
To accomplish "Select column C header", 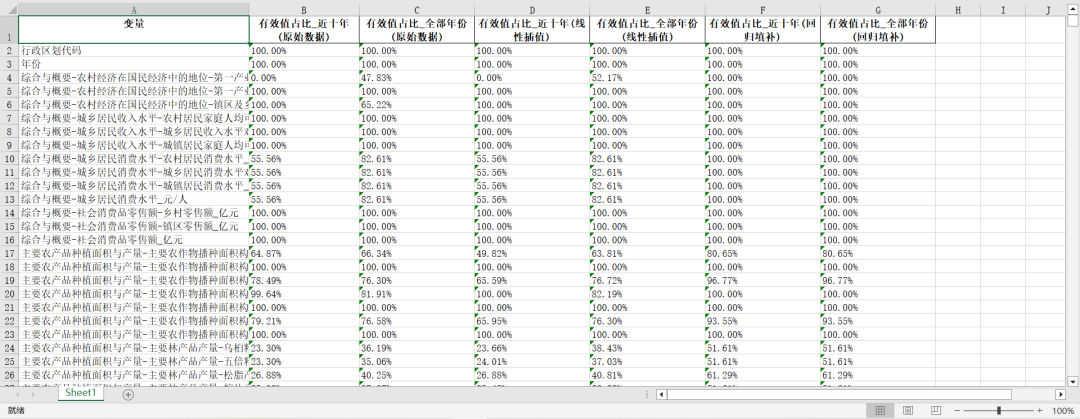I will click(x=417, y=9).
